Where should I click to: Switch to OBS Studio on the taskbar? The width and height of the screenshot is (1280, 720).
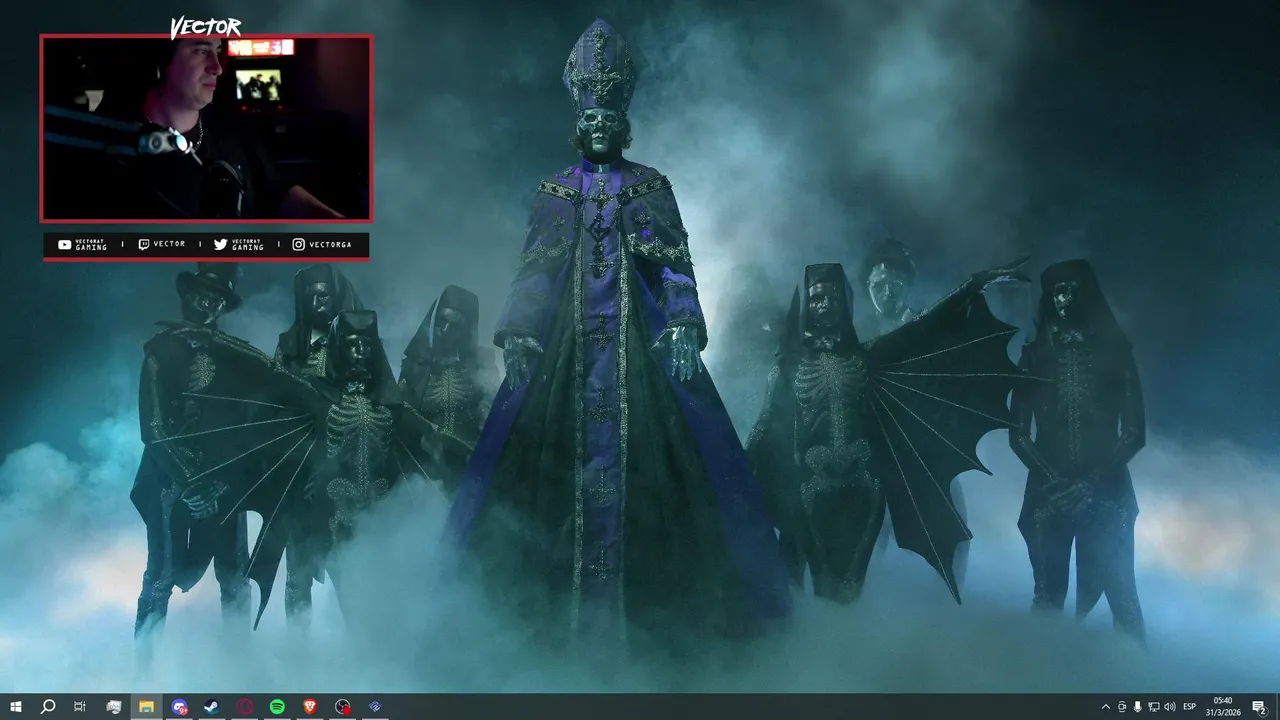point(342,707)
